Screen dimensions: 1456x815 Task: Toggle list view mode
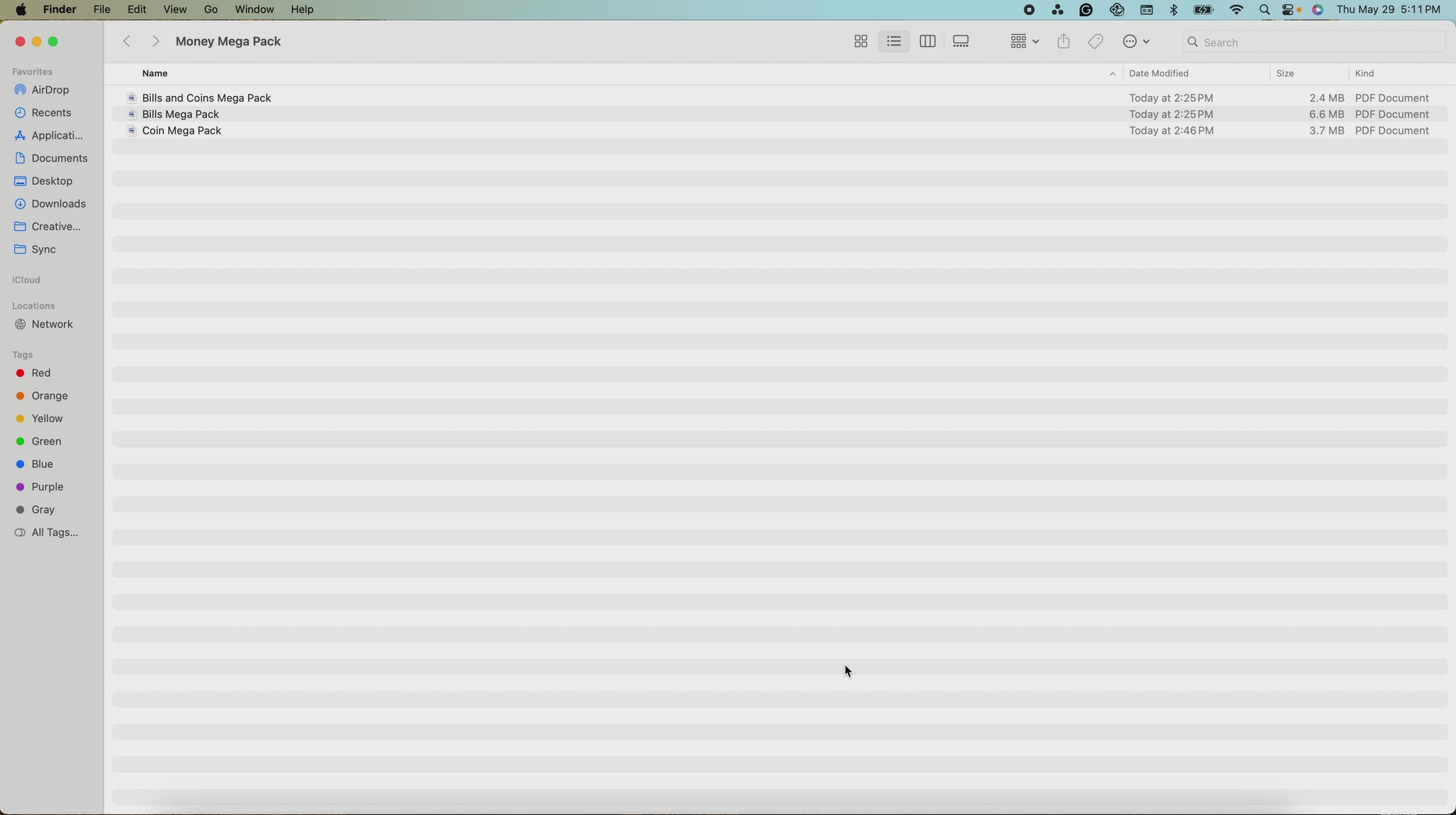click(894, 42)
